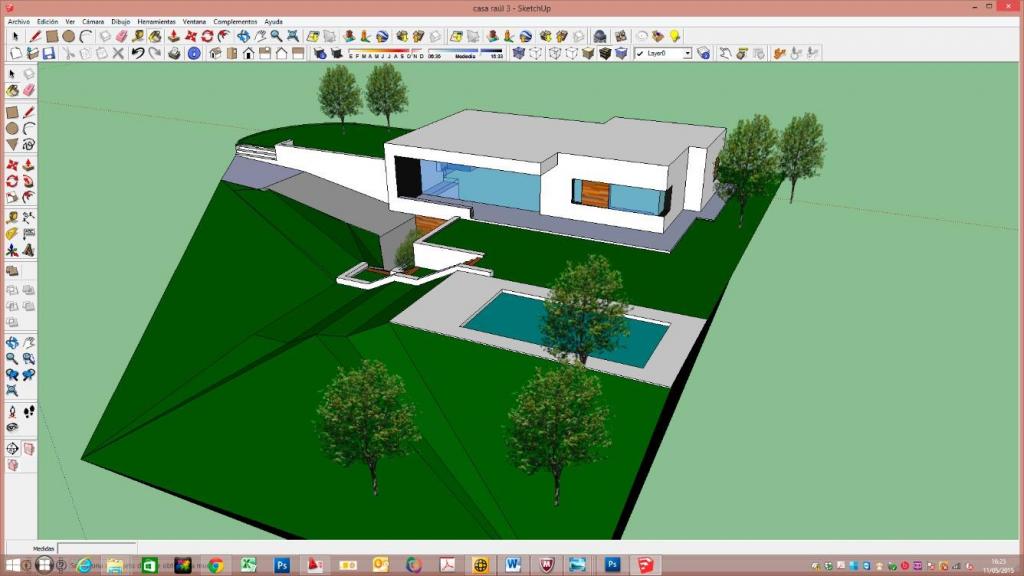Open Google Chrome from the taskbar

click(x=215, y=565)
